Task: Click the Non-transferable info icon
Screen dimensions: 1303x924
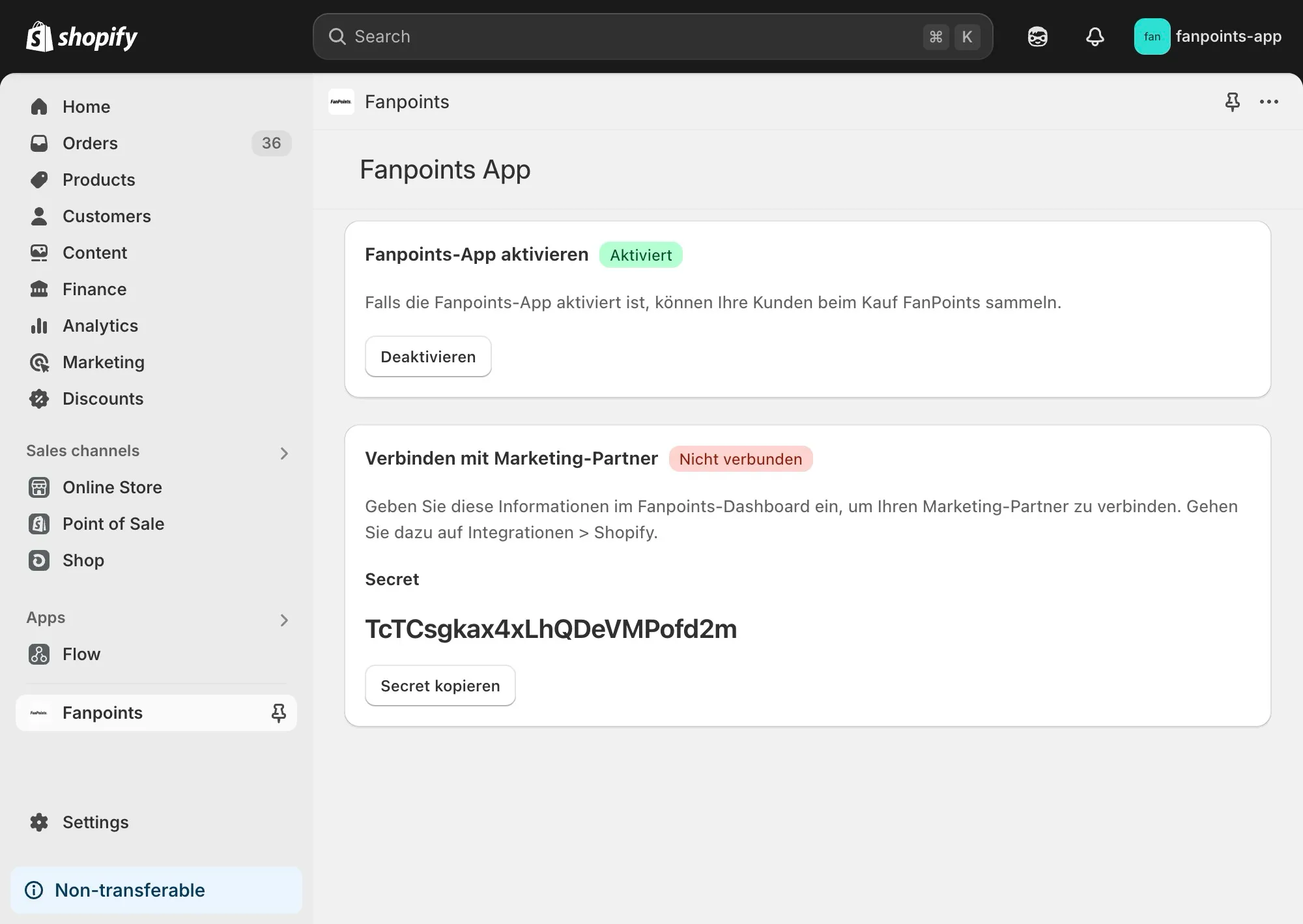Action: 34,889
